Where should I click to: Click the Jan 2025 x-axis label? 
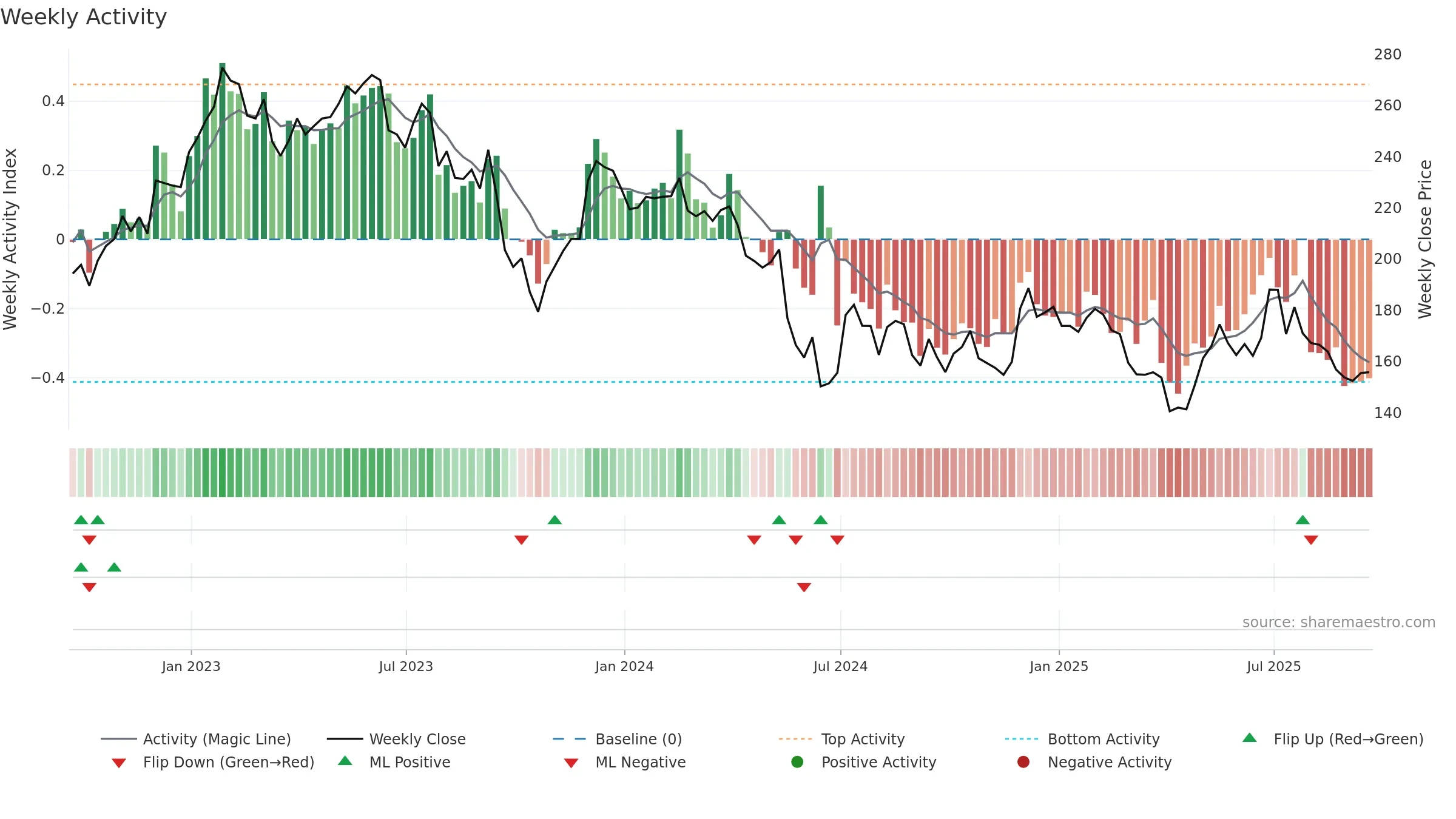(1059, 667)
